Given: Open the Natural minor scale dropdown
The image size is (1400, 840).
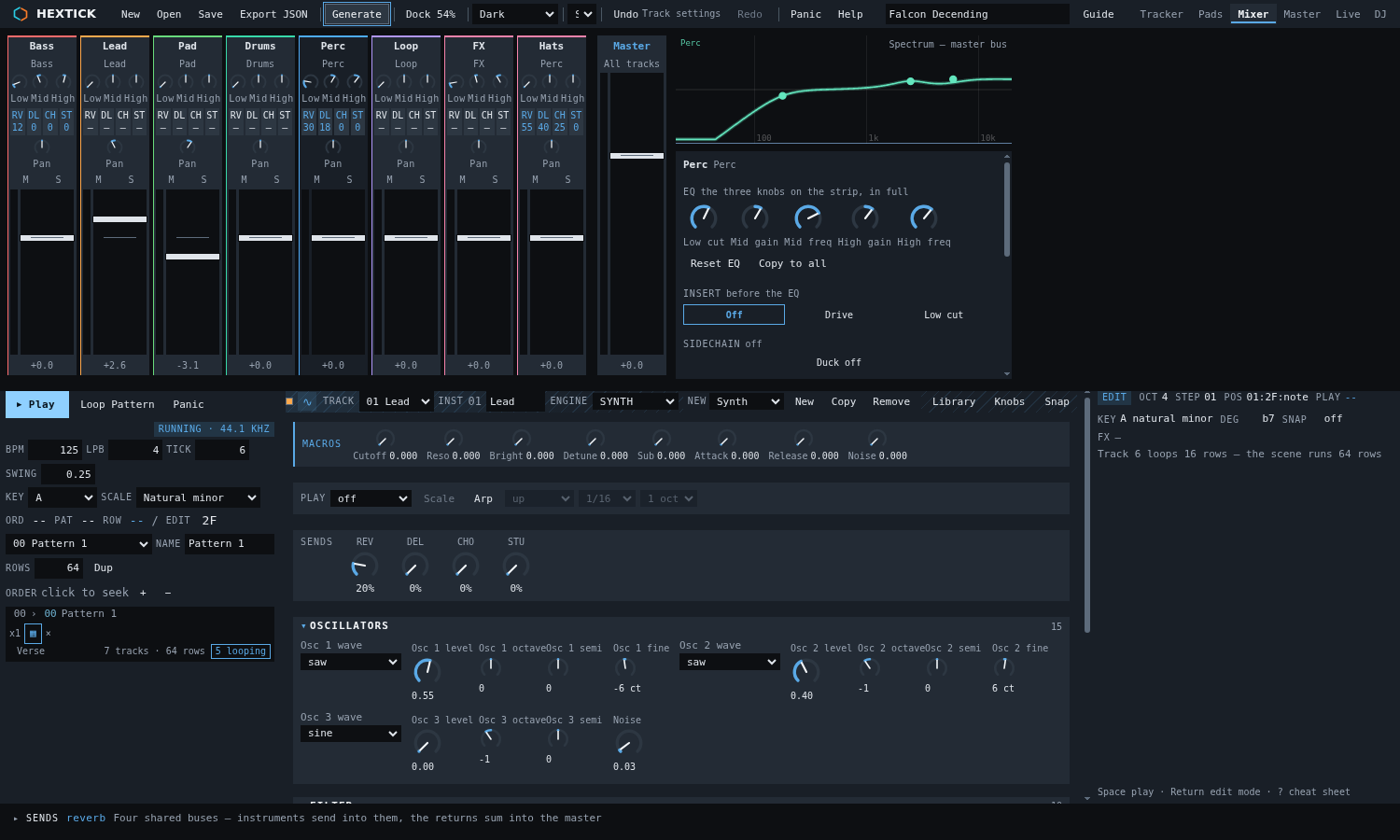Looking at the screenshot, I should point(198,497).
